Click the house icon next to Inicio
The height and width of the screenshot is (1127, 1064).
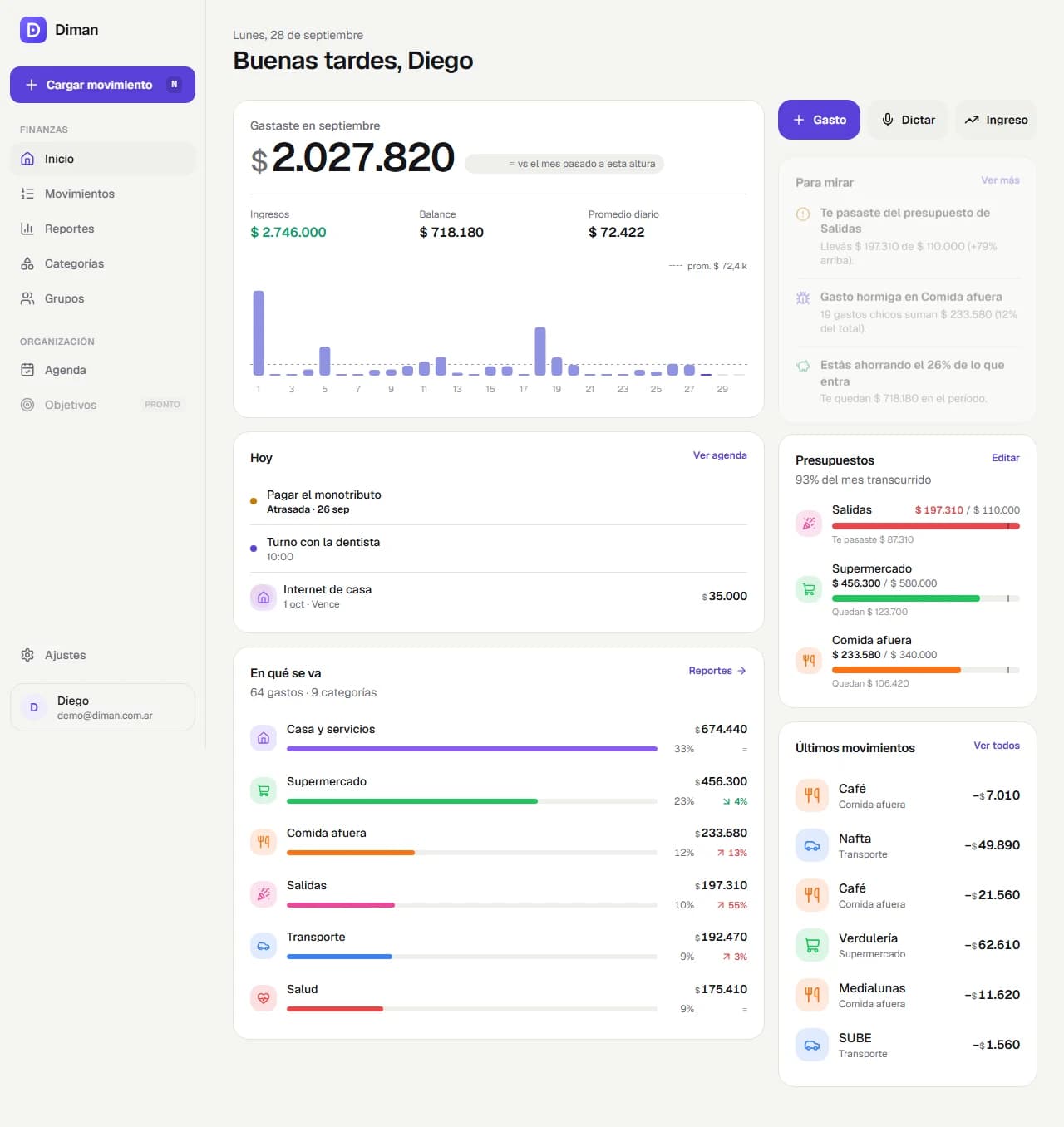point(27,159)
